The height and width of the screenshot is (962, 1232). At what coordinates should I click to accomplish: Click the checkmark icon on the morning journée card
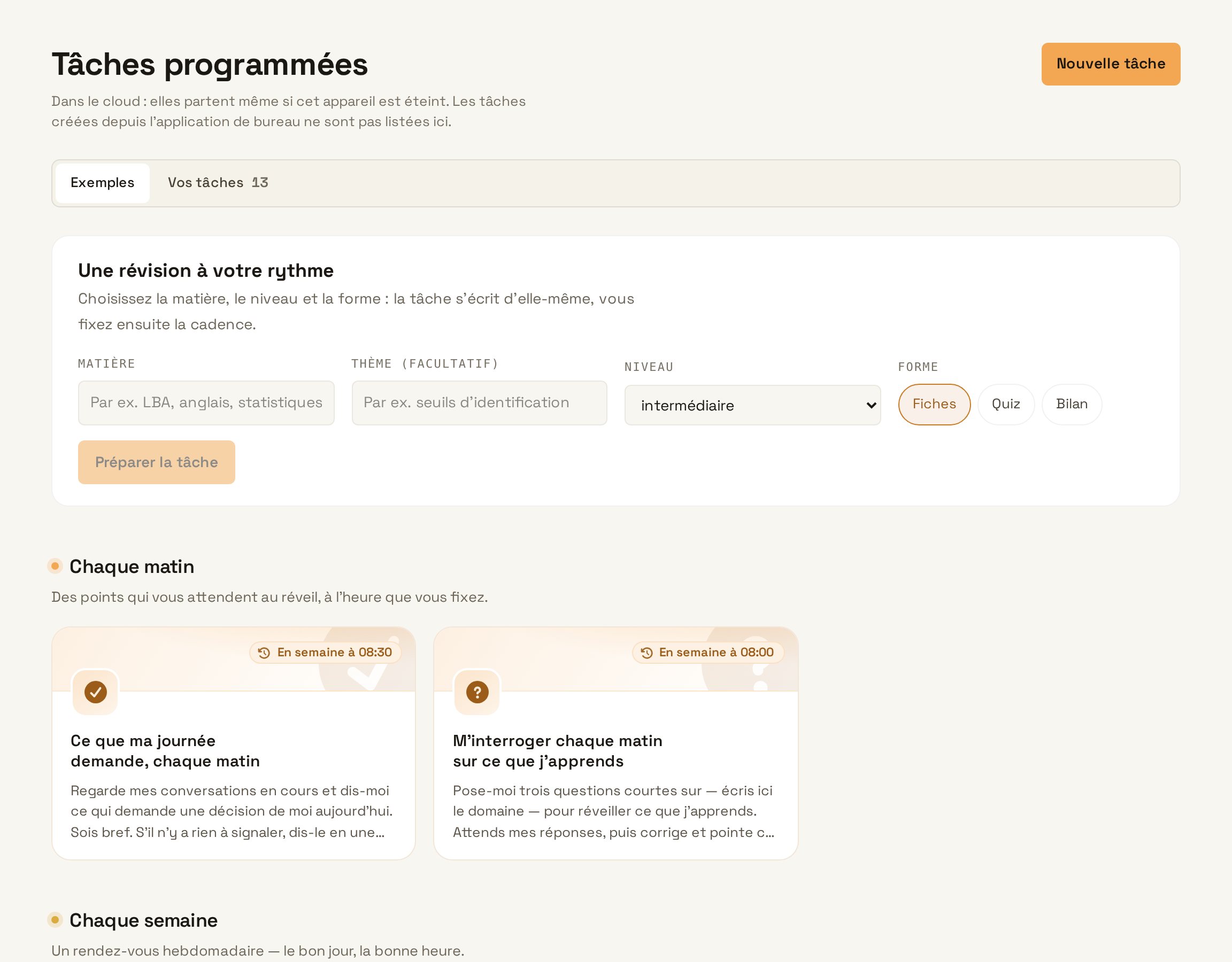(x=95, y=692)
